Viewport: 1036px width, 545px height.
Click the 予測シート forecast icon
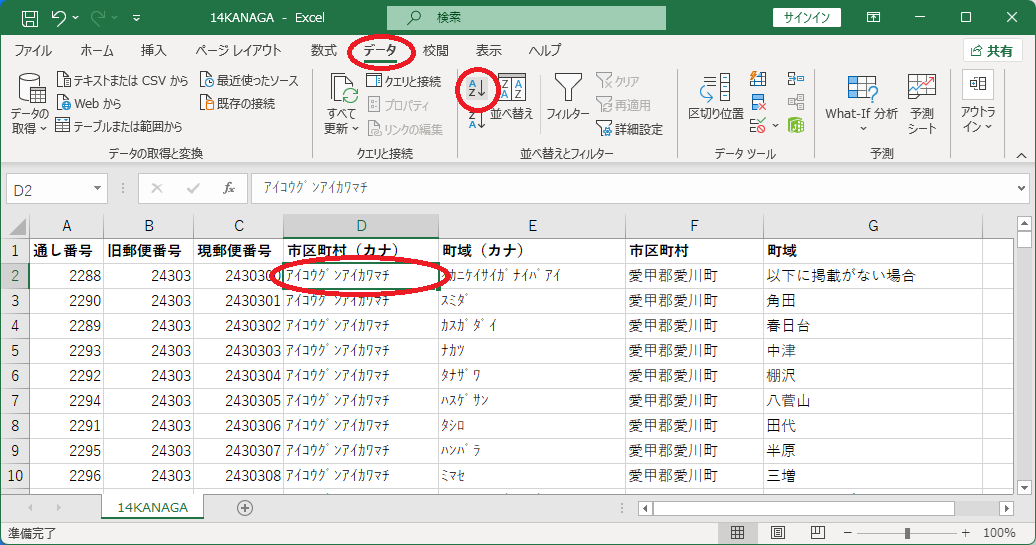[922, 104]
